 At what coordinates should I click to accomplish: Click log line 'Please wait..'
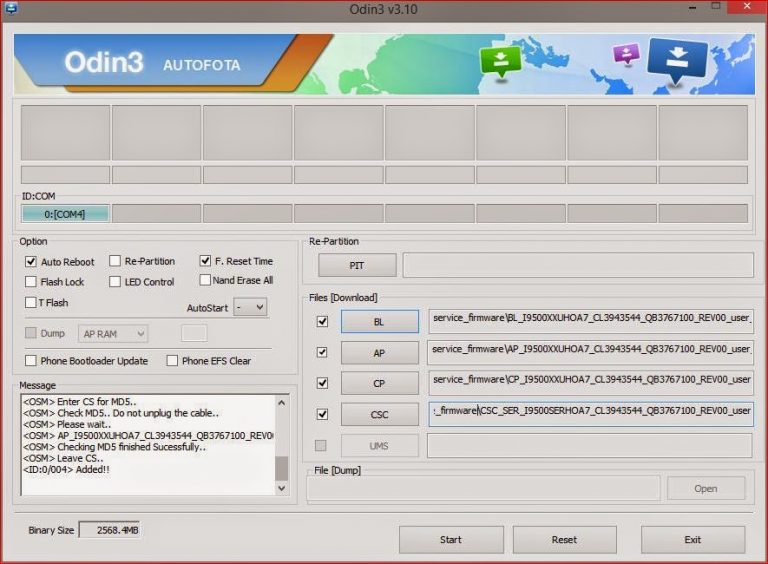coord(67,424)
